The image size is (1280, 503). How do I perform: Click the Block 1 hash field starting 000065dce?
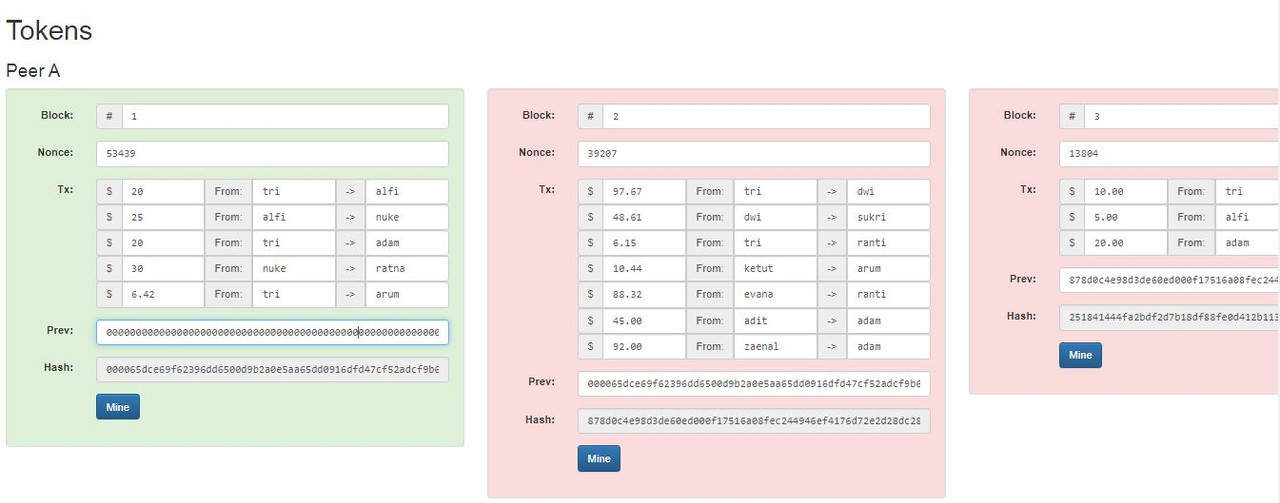(272, 370)
